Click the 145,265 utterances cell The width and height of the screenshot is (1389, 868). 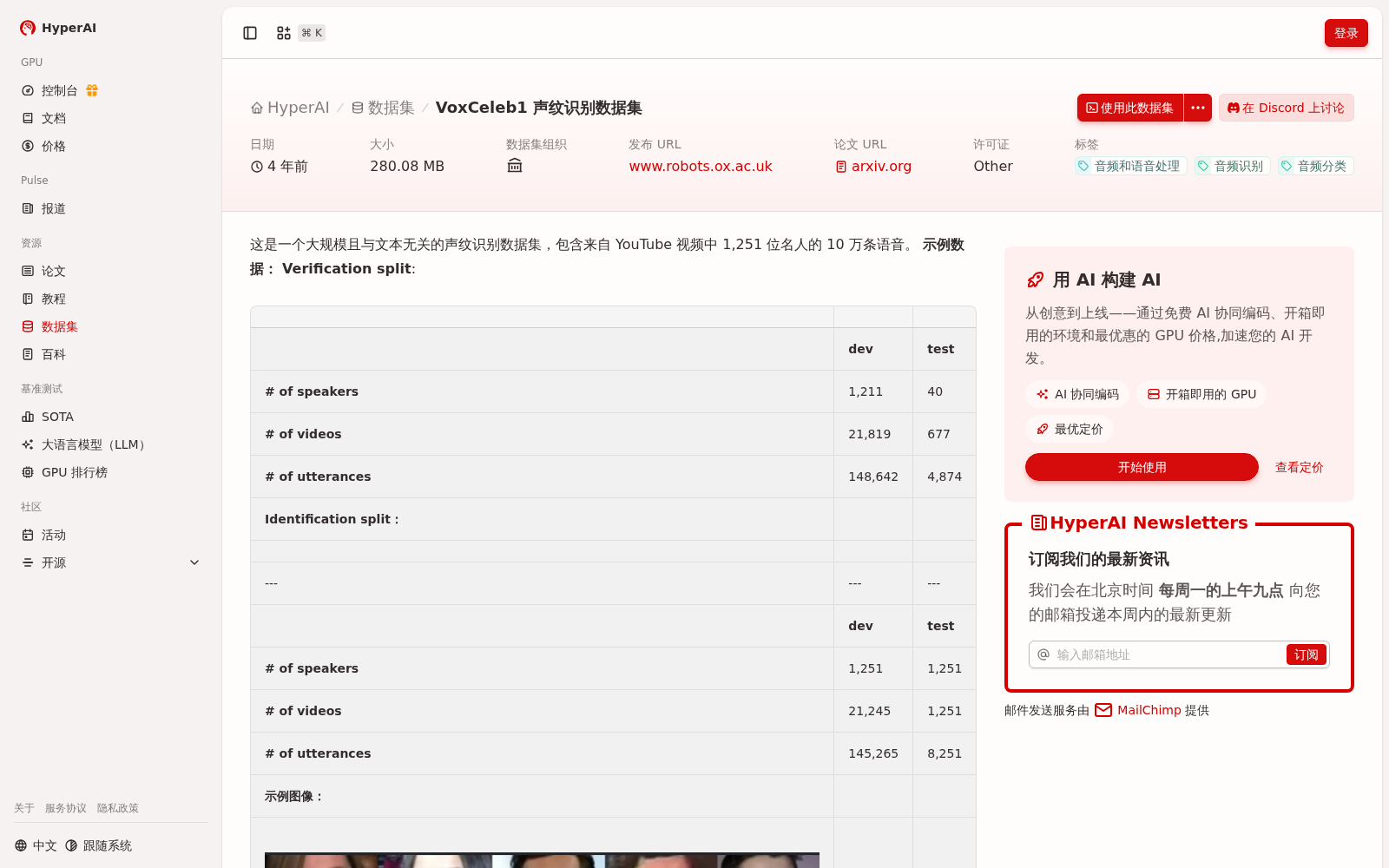point(872,753)
